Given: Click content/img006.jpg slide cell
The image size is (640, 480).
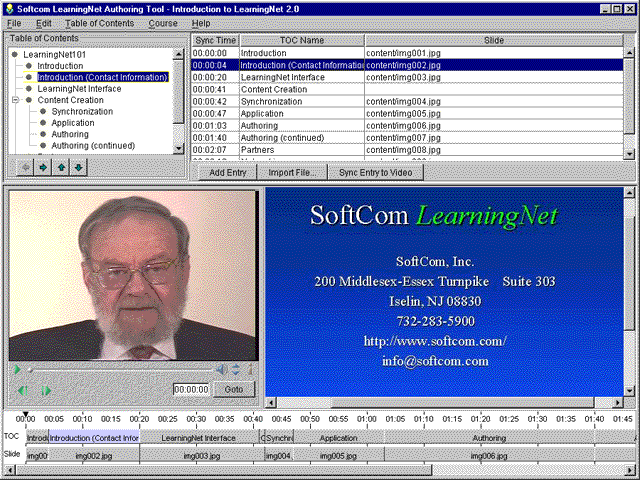Looking at the screenshot, I should (494, 126).
